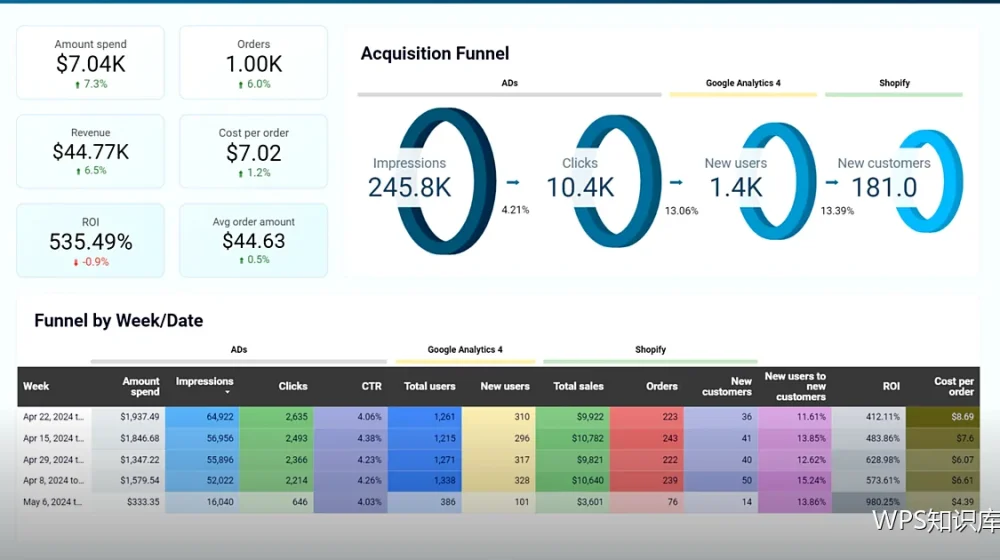Click the Orders 1.00K scorecard
This screenshot has width=1000, height=560.
pos(253,63)
